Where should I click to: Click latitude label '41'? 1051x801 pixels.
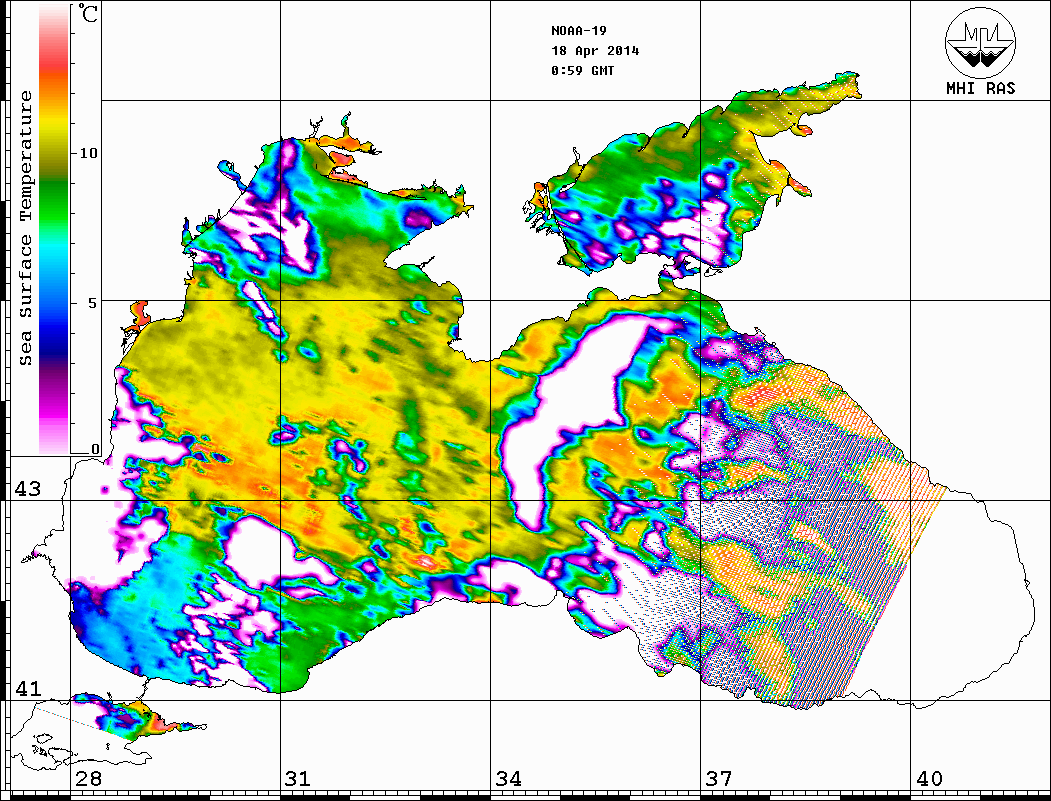click(27, 688)
